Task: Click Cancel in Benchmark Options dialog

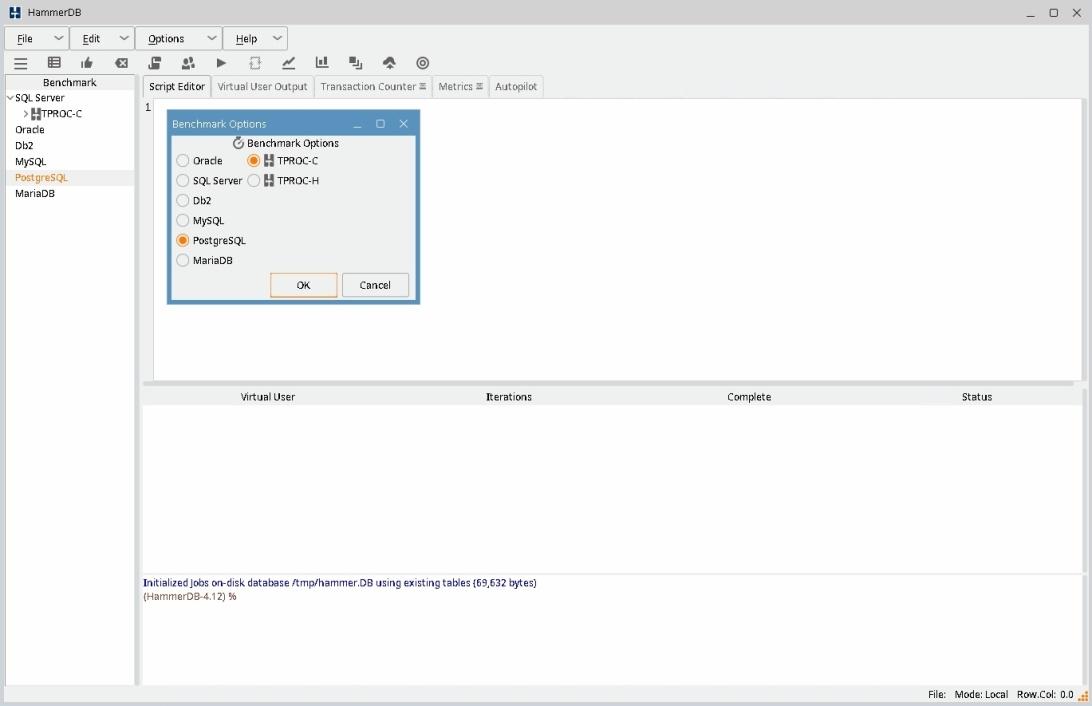Action: tap(375, 285)
